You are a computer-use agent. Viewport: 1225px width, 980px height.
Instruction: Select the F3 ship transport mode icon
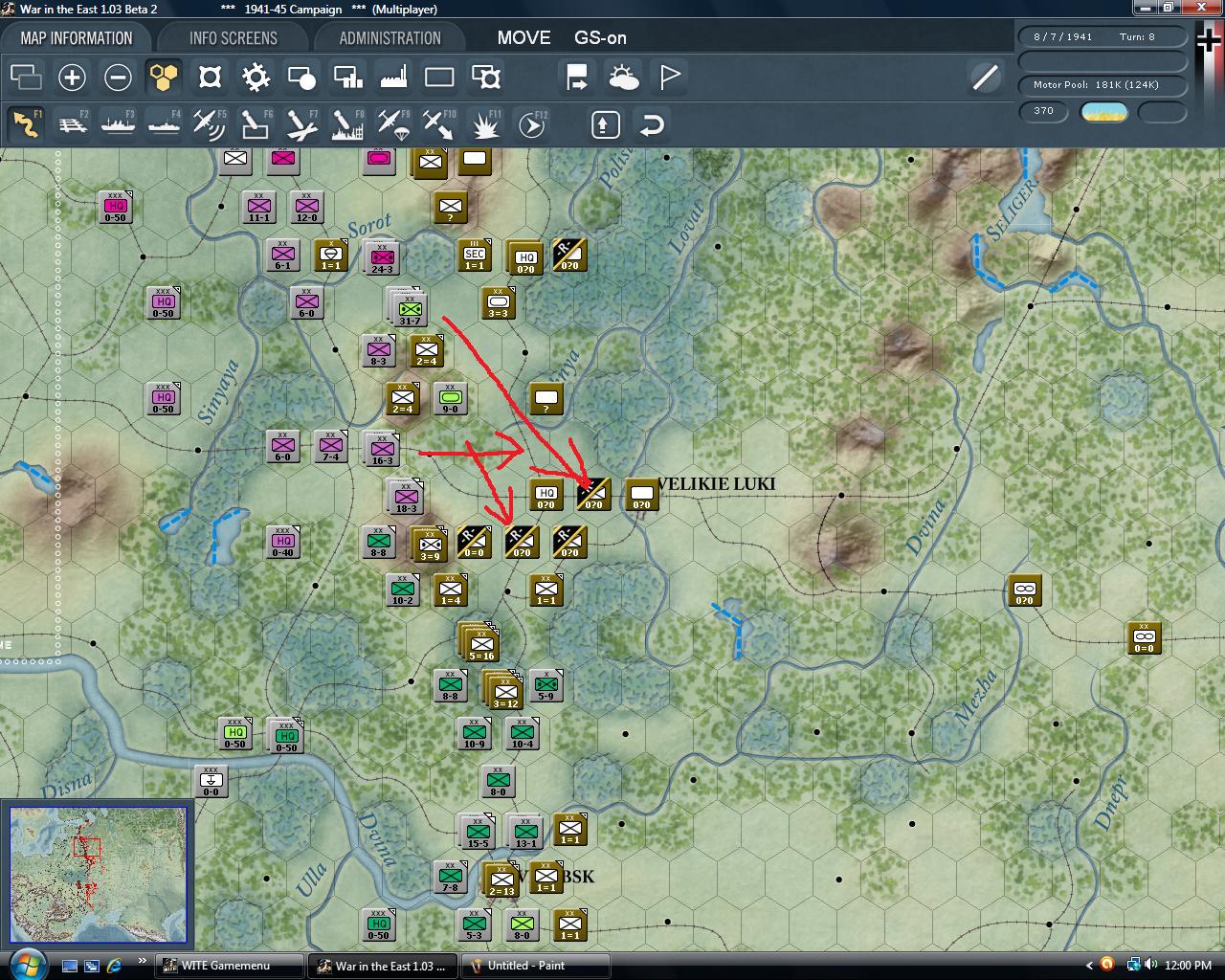click(x=118, y=124)
